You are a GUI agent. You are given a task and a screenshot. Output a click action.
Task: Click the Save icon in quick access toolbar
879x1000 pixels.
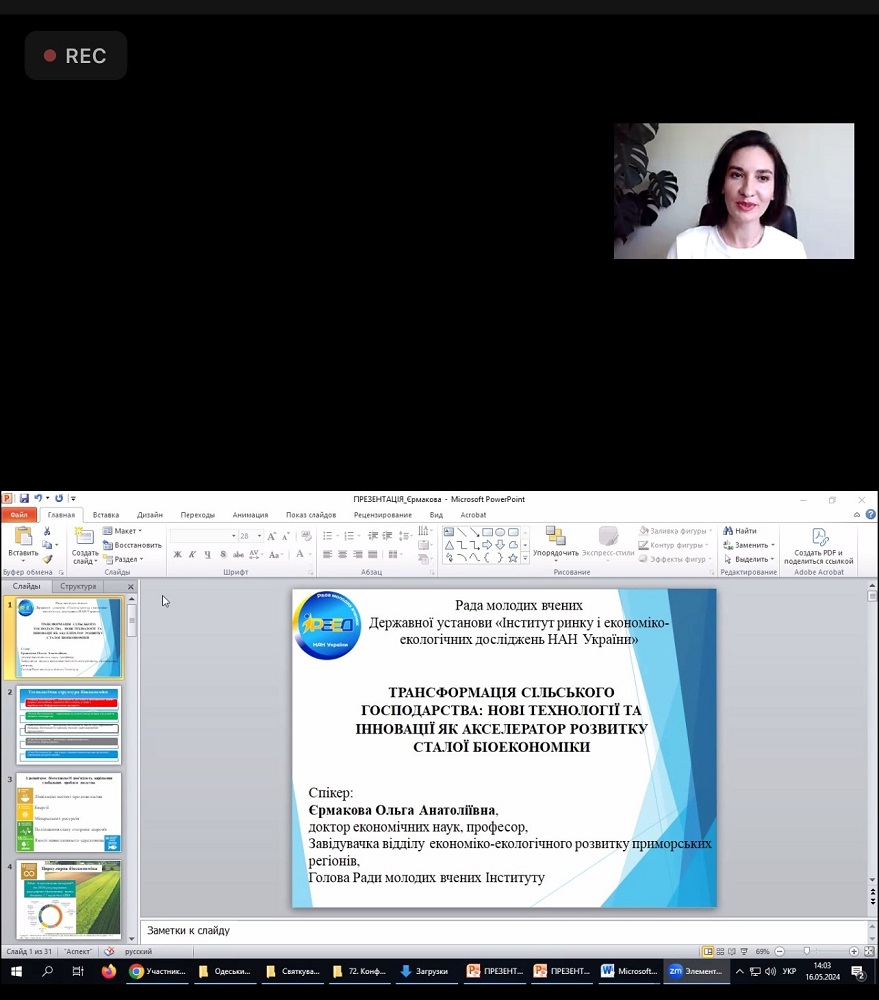(x=24, y=498)
